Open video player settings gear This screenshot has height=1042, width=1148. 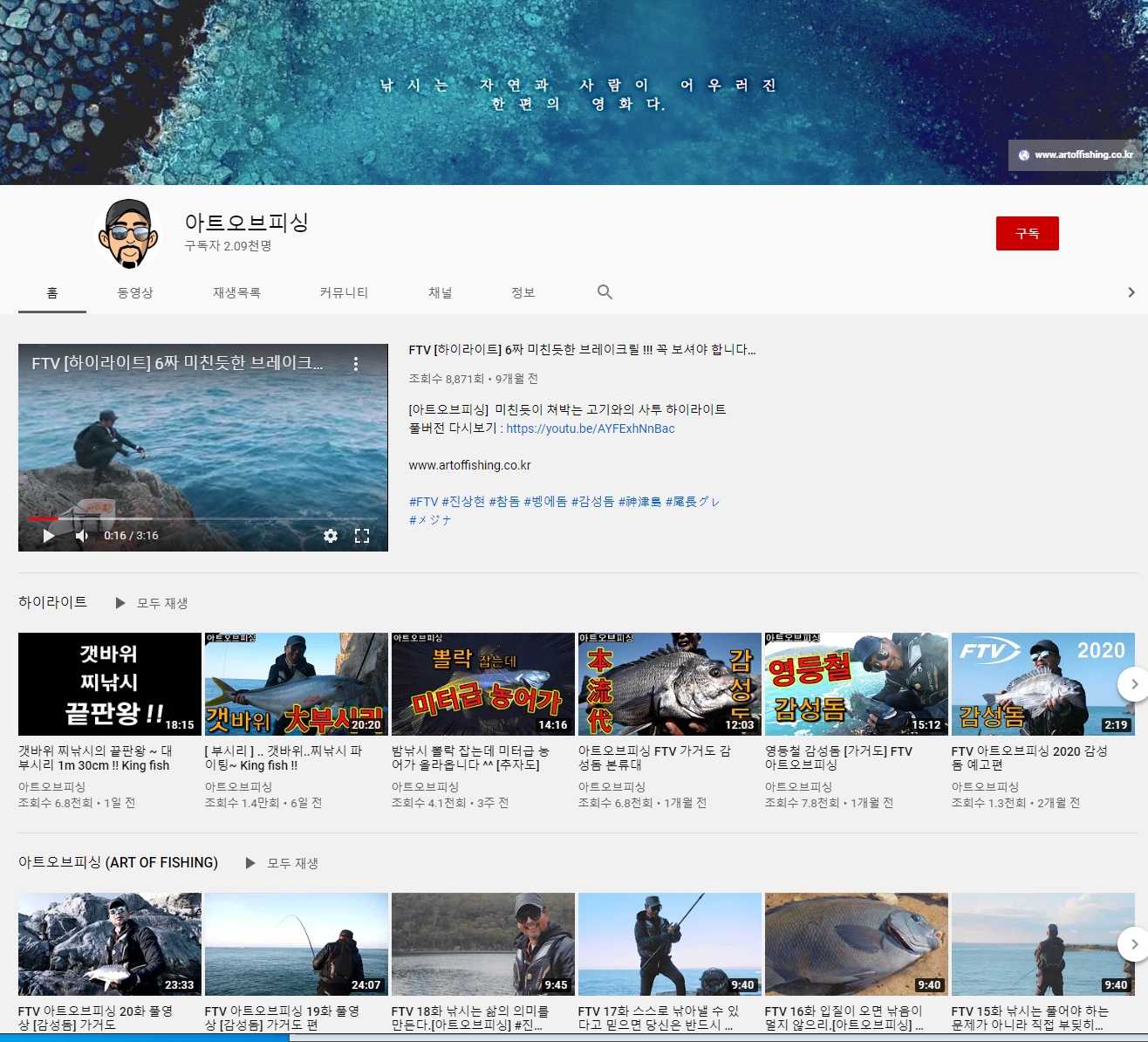pyautogui.click(x=331, y=536)
